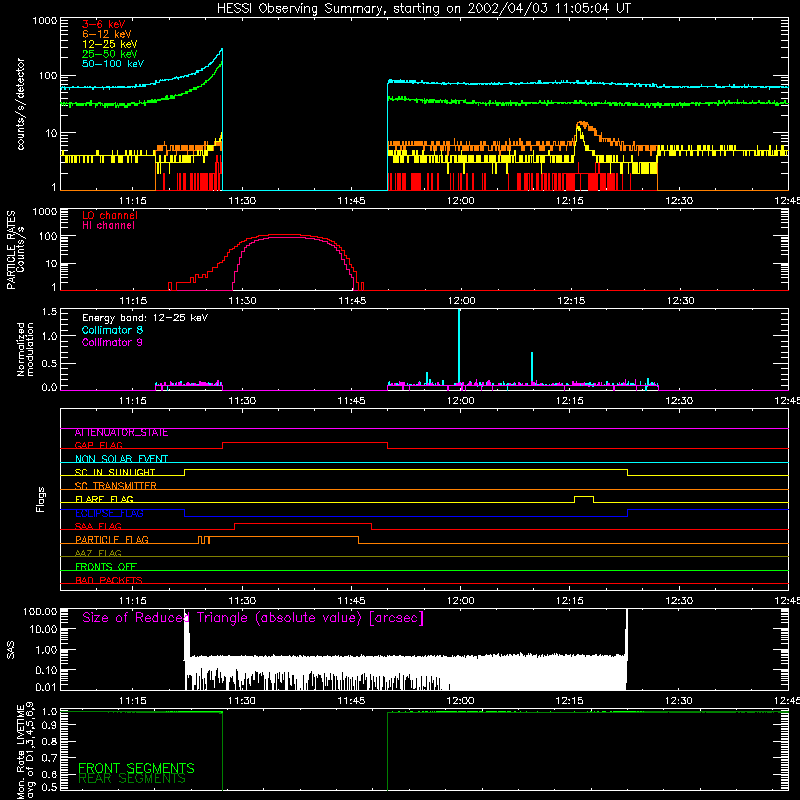The width and height of the screenshot is (800, 800).
Task: Click the FRONT SEGMENTS legend label
Action: [x=136, y=768]
